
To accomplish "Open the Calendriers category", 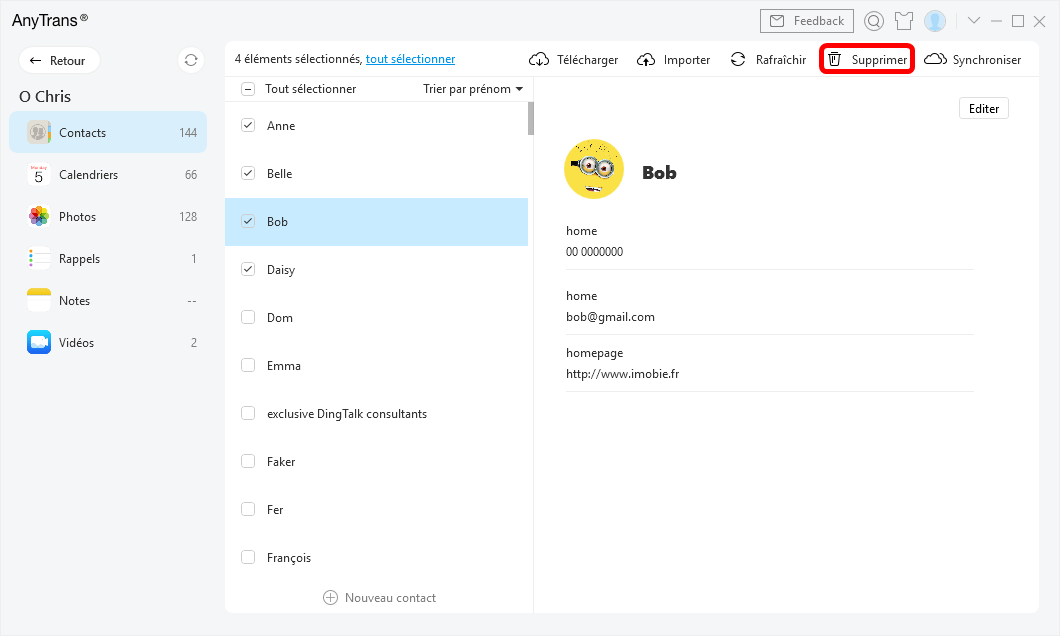I will 108,174.
